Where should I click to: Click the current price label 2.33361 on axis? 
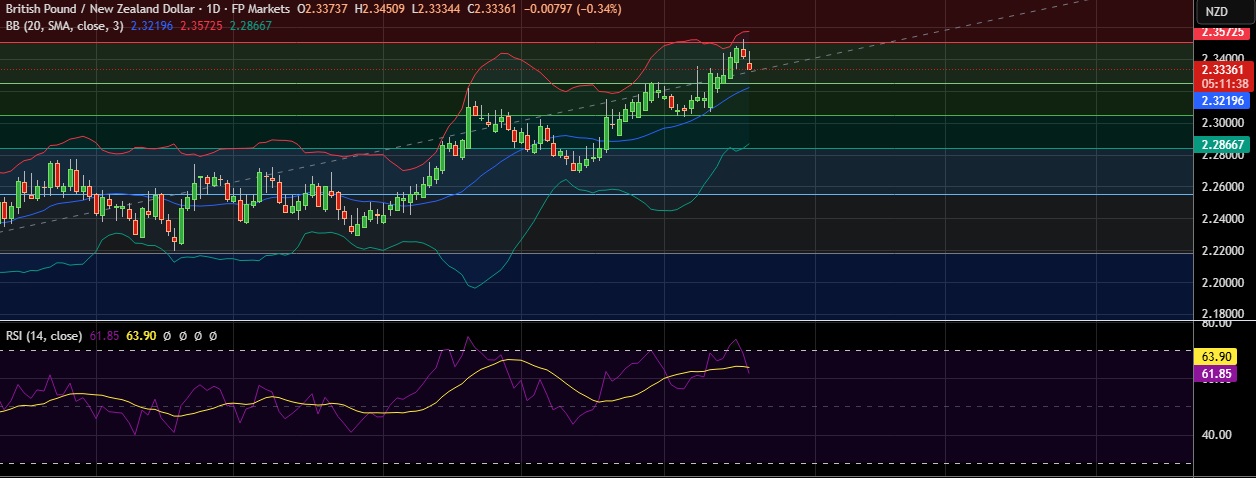point(1224,70)
